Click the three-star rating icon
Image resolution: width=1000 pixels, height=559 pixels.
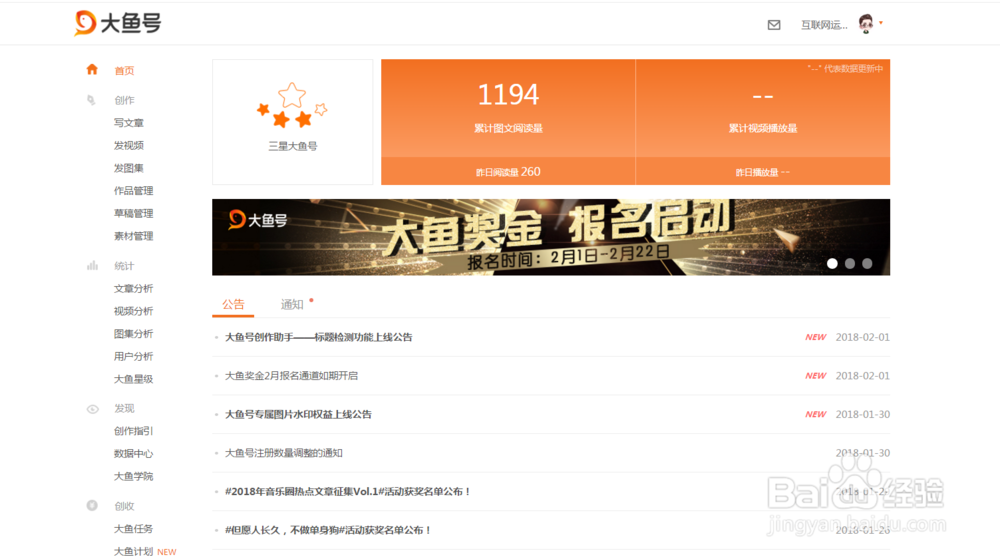pyautogui.click(x=292, y=105)
